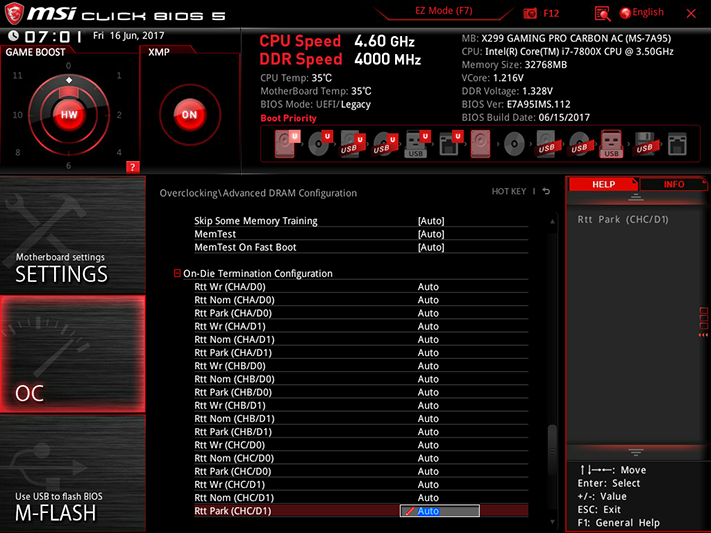Screen dimensions: 711x533
Task: Collapse On-Die Termination Configuration section
Action: tap(177, 273)
